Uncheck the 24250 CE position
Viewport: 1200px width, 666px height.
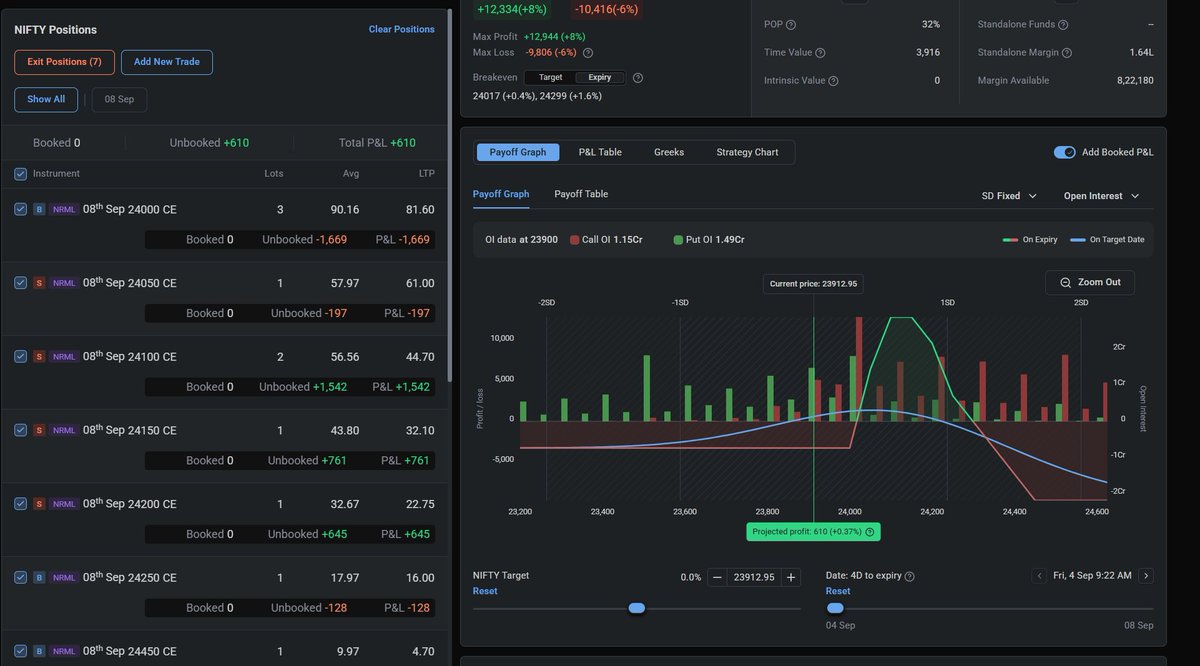pyautogui.click(x=21, y=578)
